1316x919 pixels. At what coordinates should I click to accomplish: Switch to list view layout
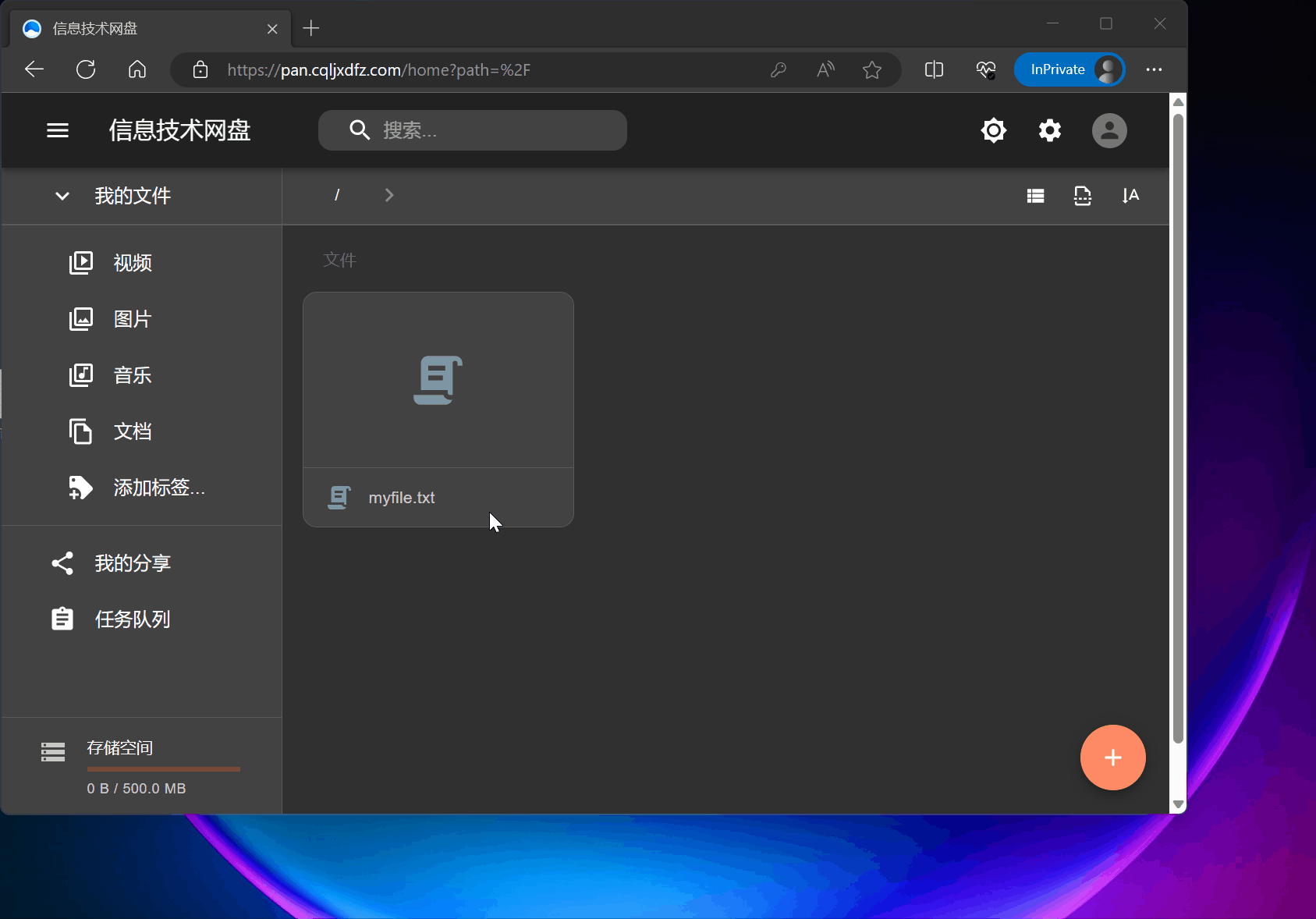pos(1035,196)
